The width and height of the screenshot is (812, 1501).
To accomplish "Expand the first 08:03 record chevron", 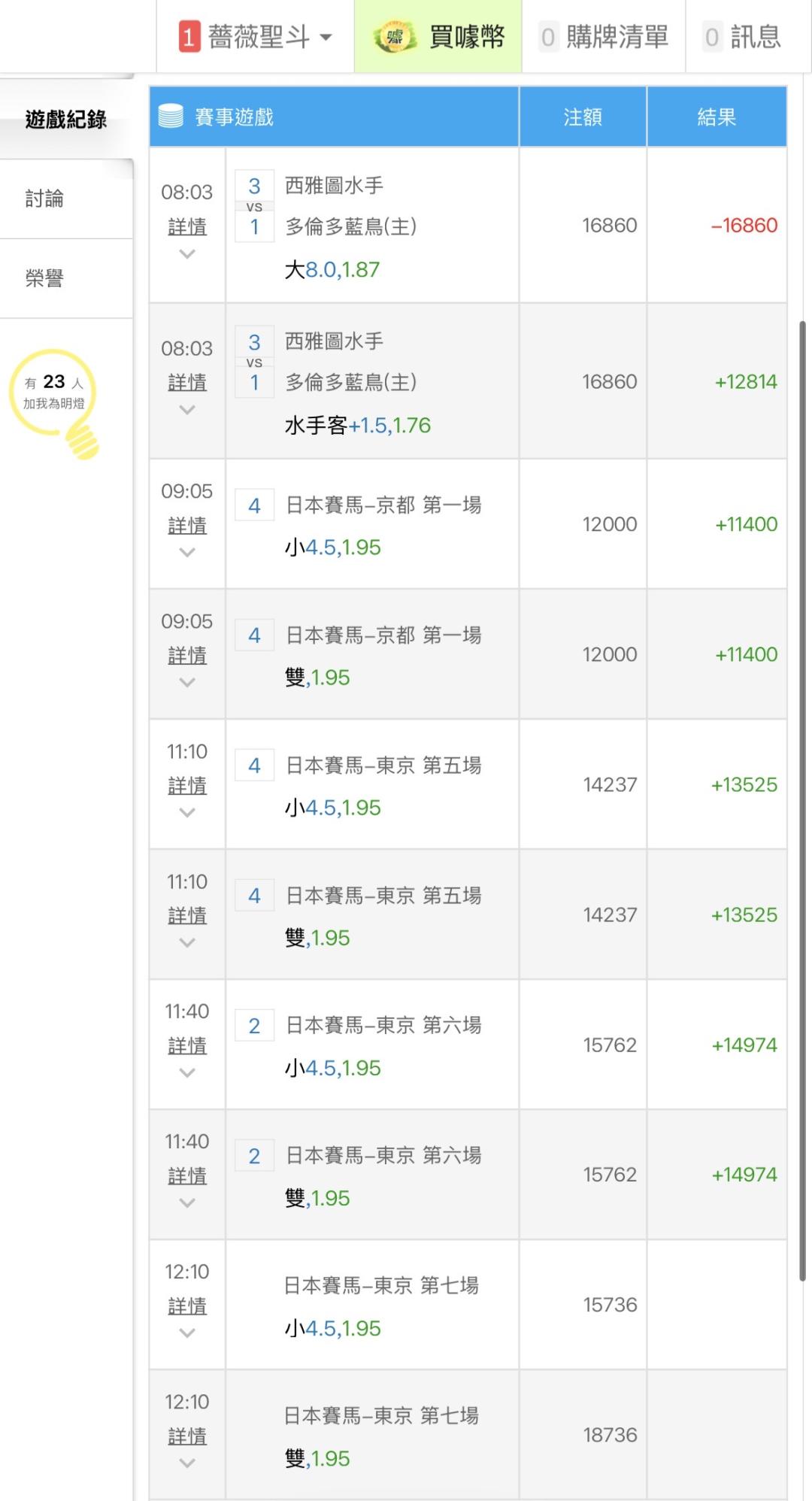I will (187, 254).
